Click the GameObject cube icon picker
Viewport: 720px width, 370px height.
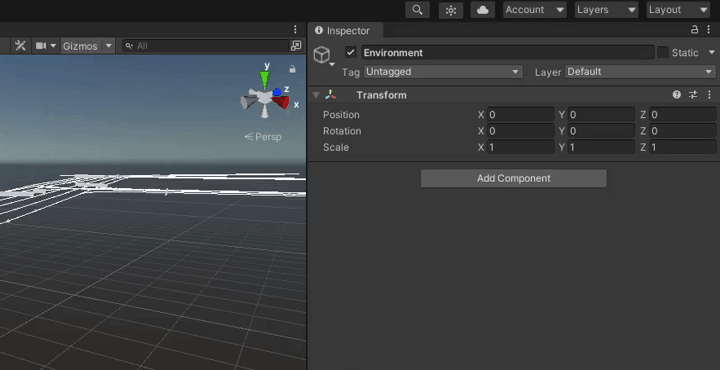[x=323, y=56]
